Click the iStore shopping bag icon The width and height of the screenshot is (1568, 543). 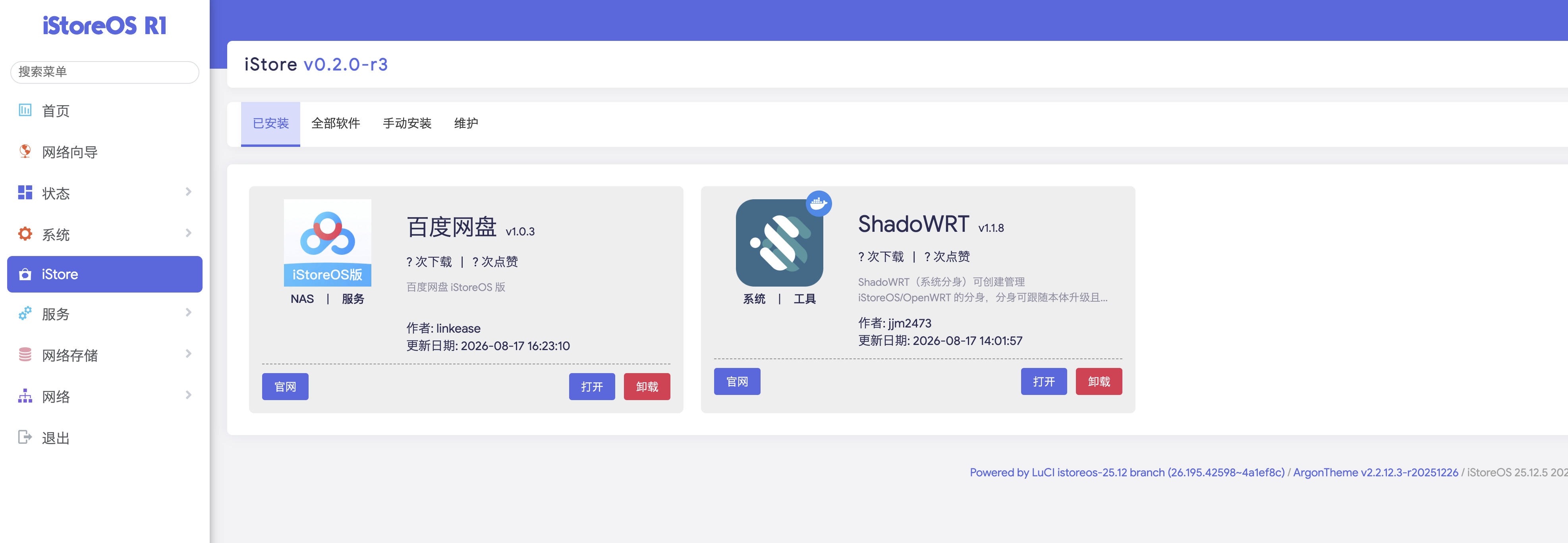point(25,274)
